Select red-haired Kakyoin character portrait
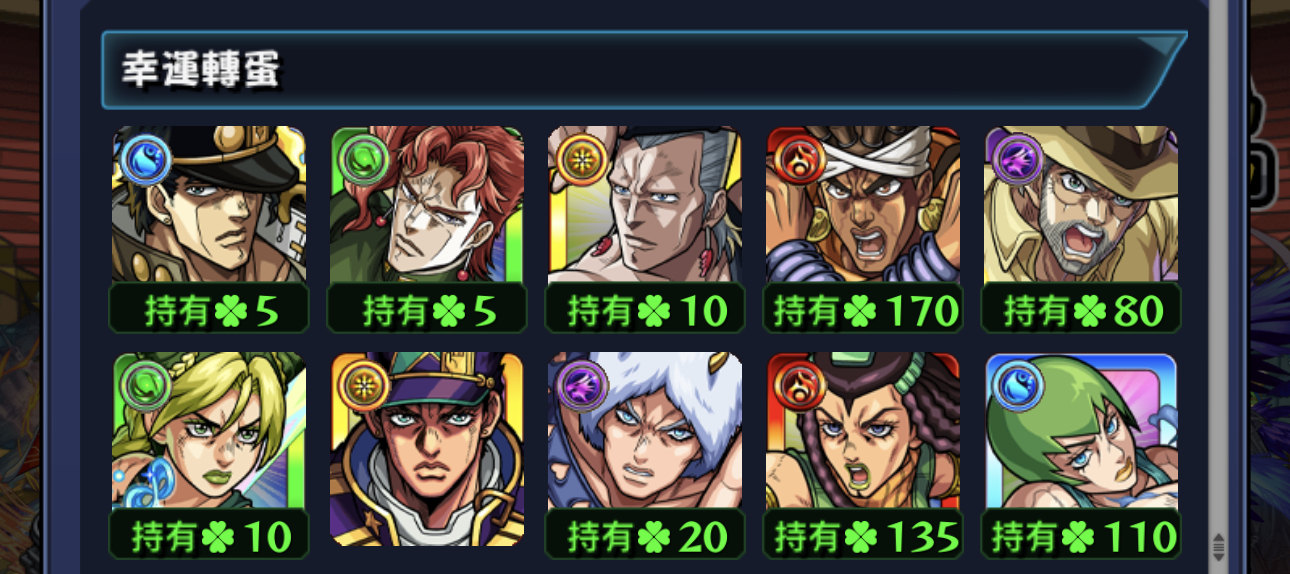1290x574 pixels. 427,204
